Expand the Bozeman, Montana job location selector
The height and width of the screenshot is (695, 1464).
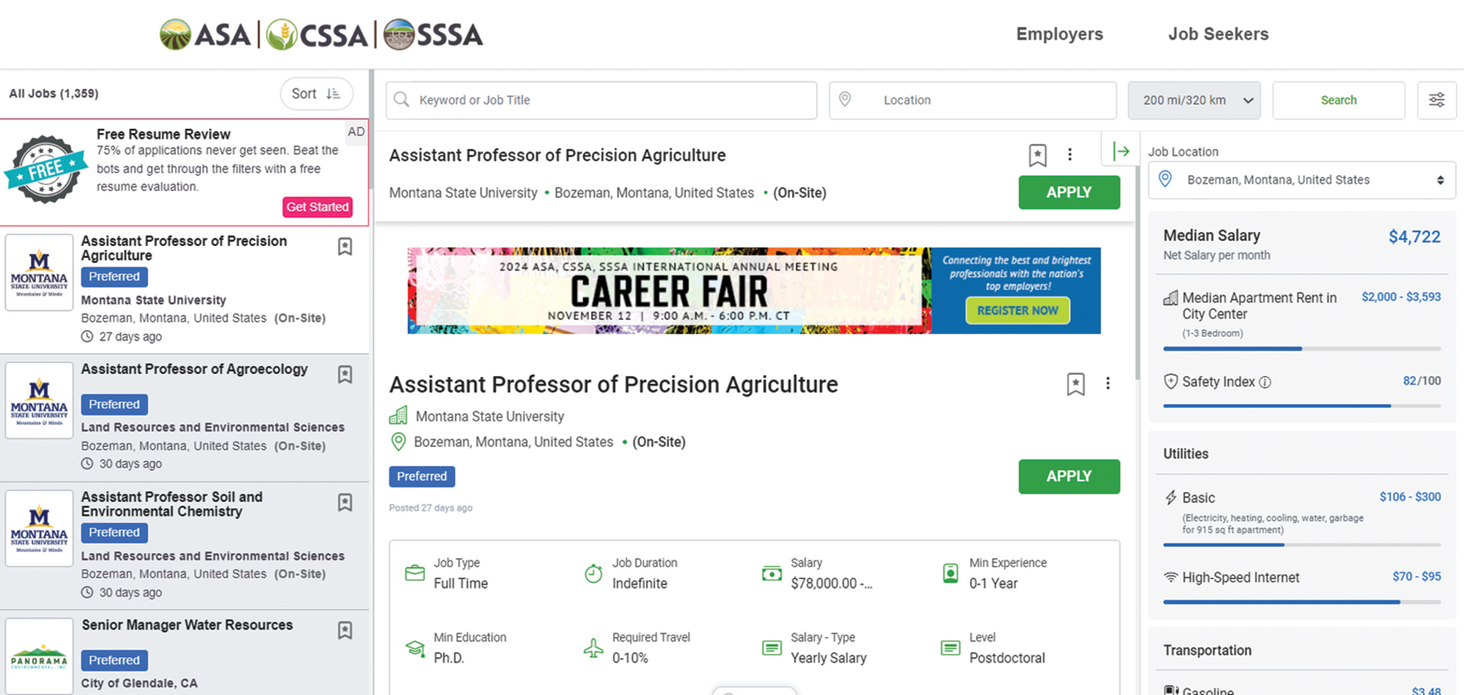[1302, 180]
